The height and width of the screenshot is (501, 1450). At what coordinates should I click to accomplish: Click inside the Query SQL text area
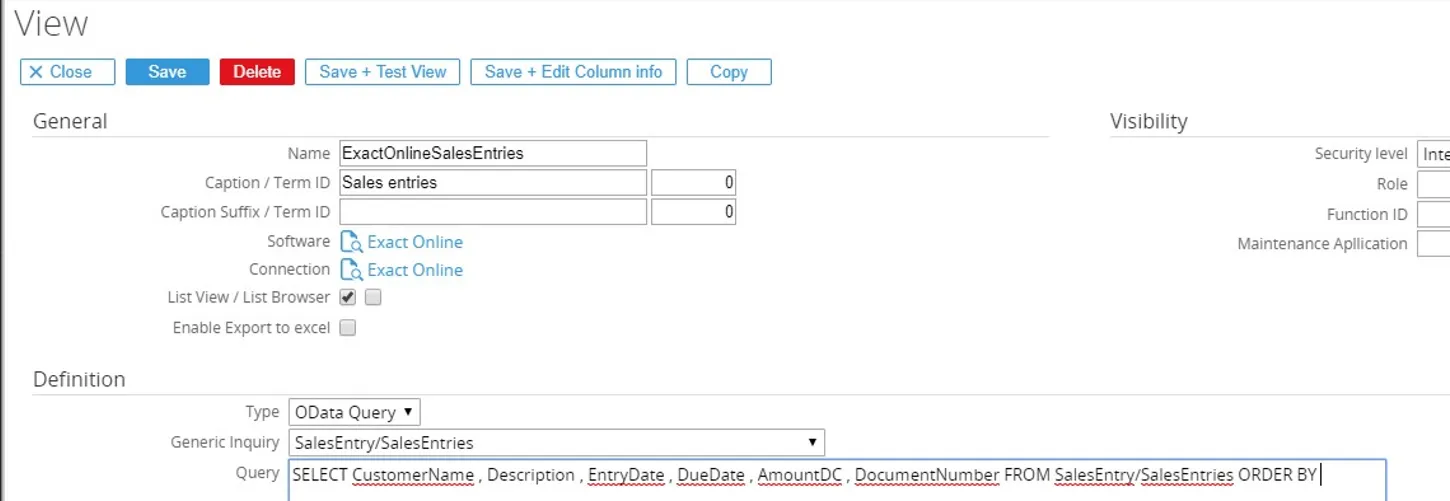point(836,480)
